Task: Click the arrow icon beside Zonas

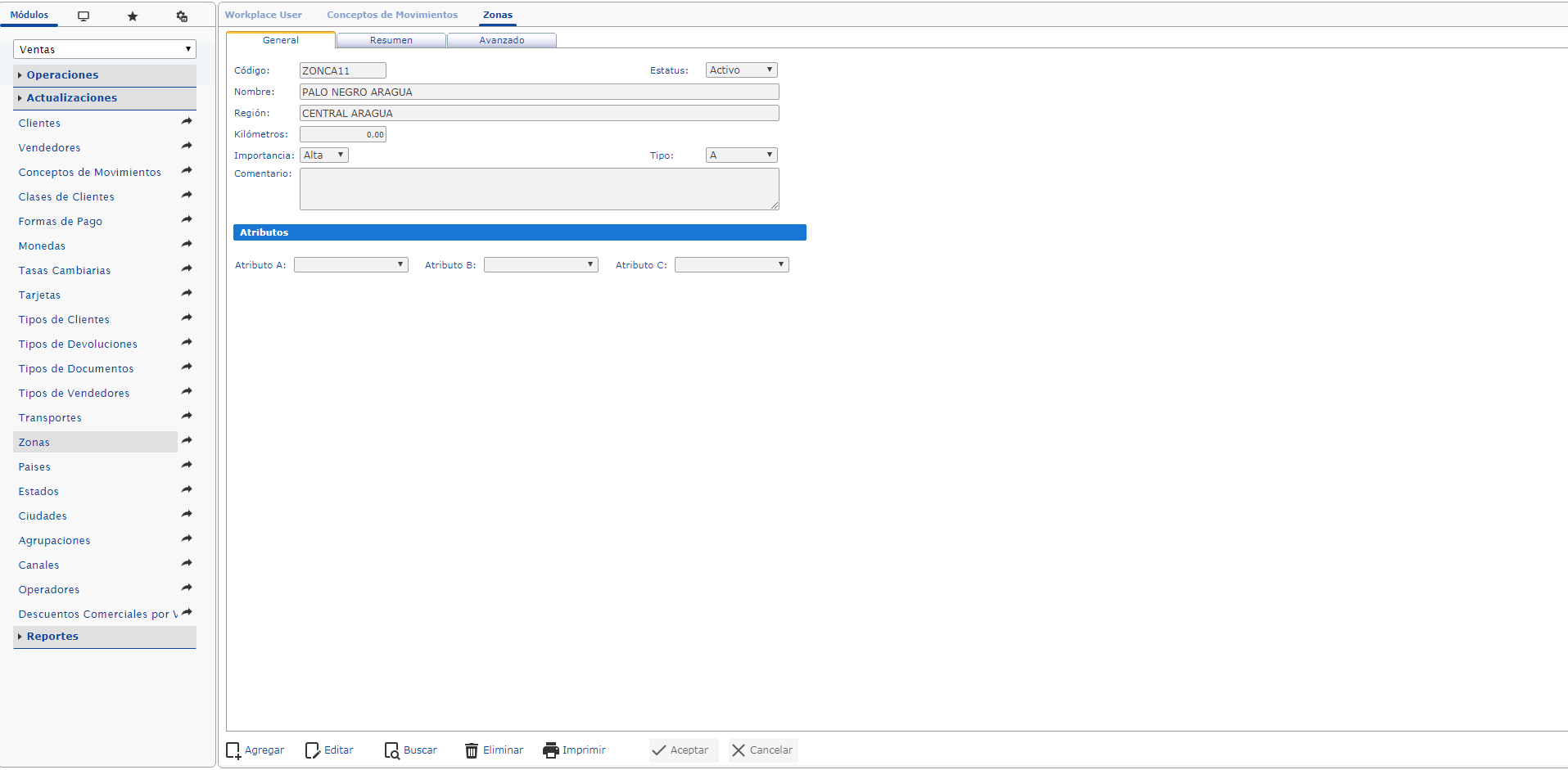Action: (x=187, y=440)
